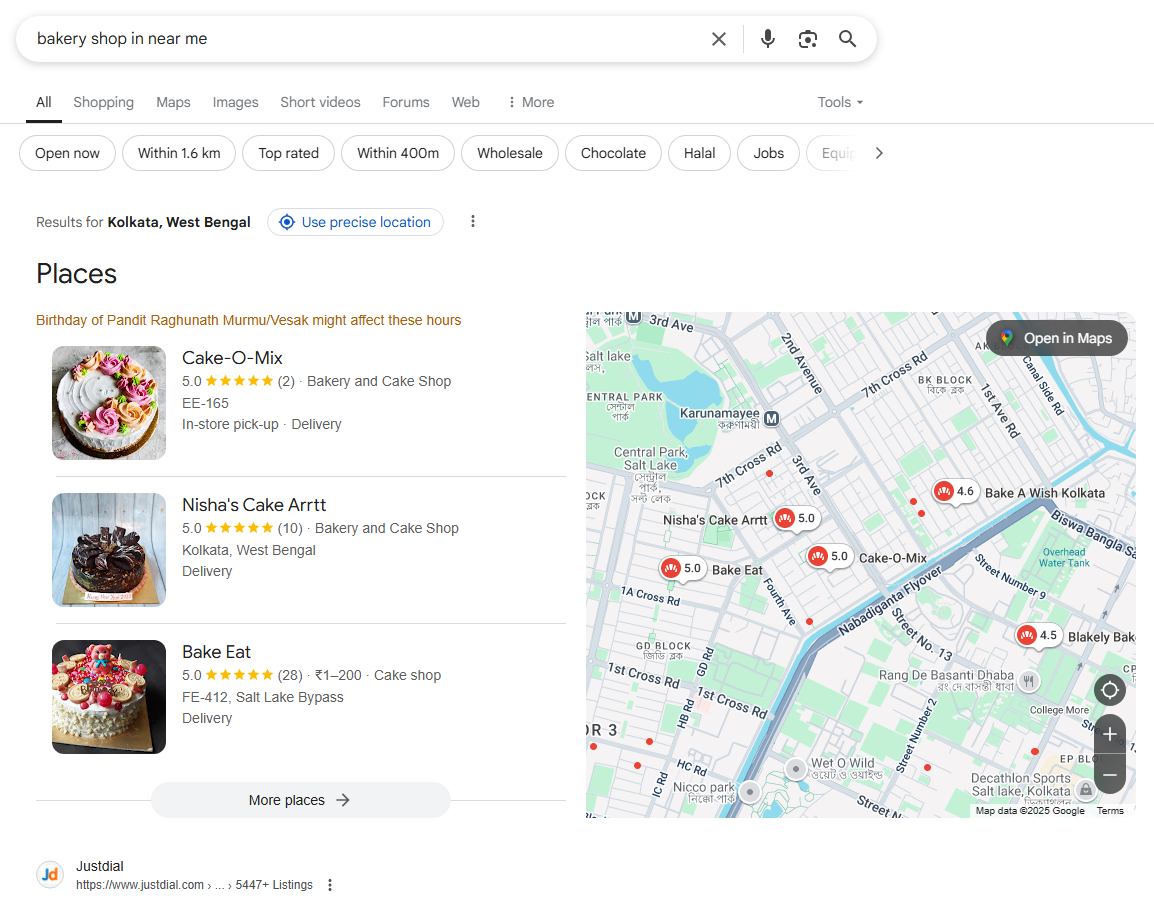
Task: Switch to the Maps tab
Action: coord(174,102)
